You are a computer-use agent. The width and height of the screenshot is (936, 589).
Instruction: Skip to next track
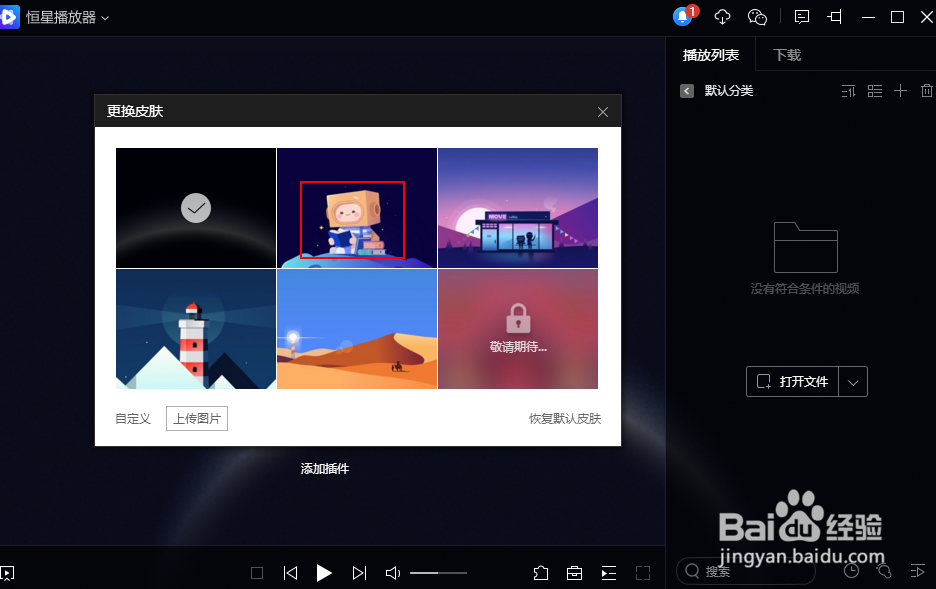point(359,573)
